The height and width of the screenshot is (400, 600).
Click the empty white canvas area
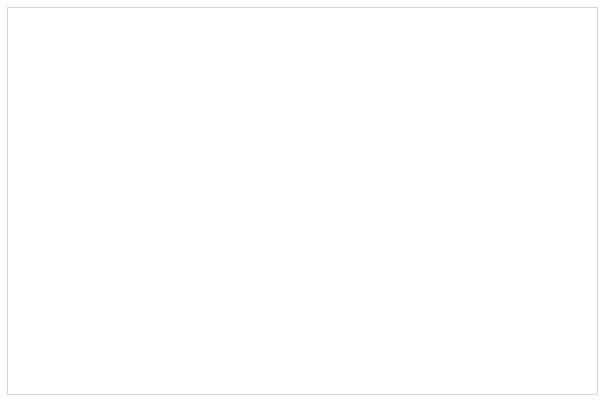300,200
